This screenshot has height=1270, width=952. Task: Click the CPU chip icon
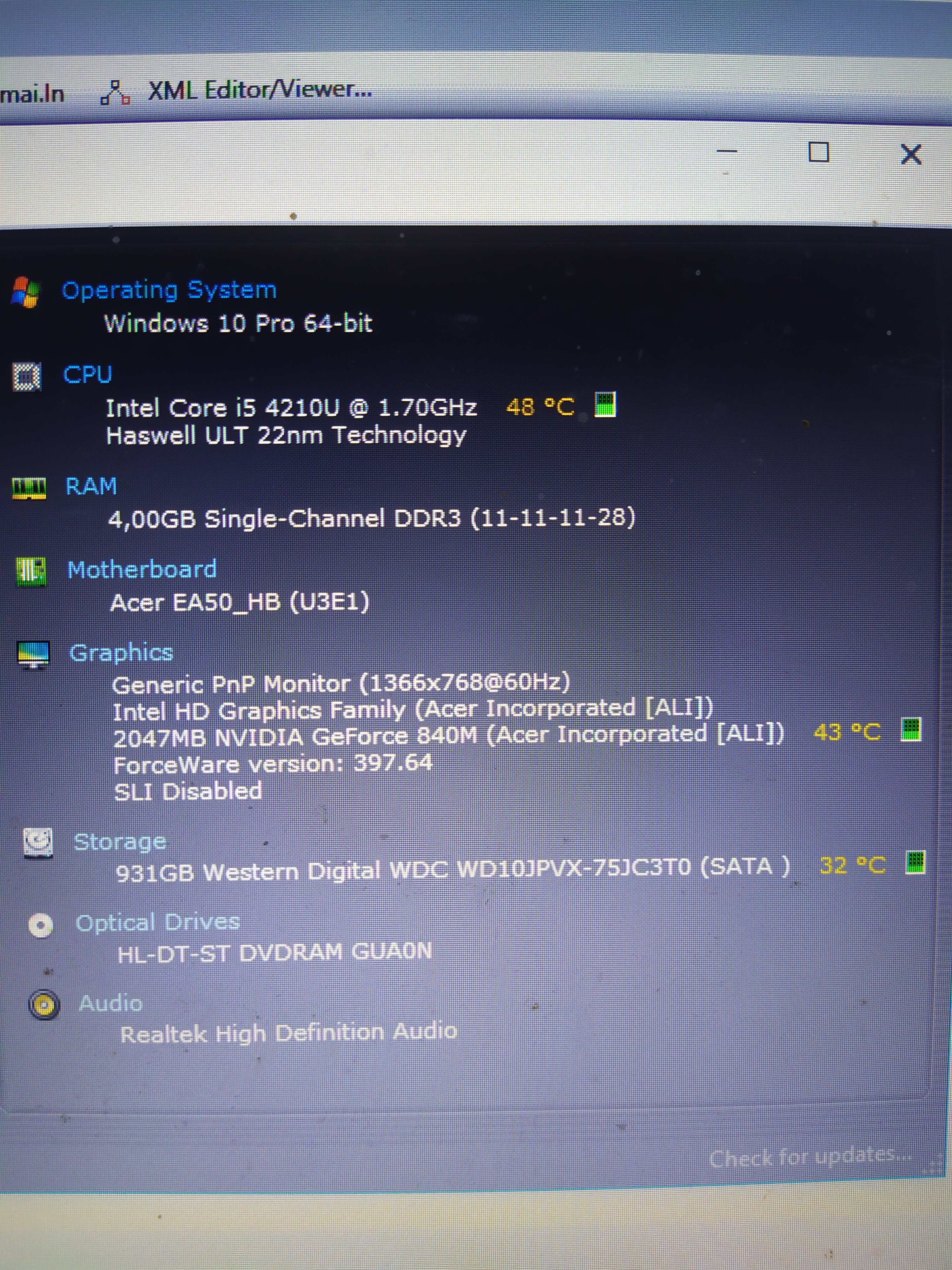[27, 377]
